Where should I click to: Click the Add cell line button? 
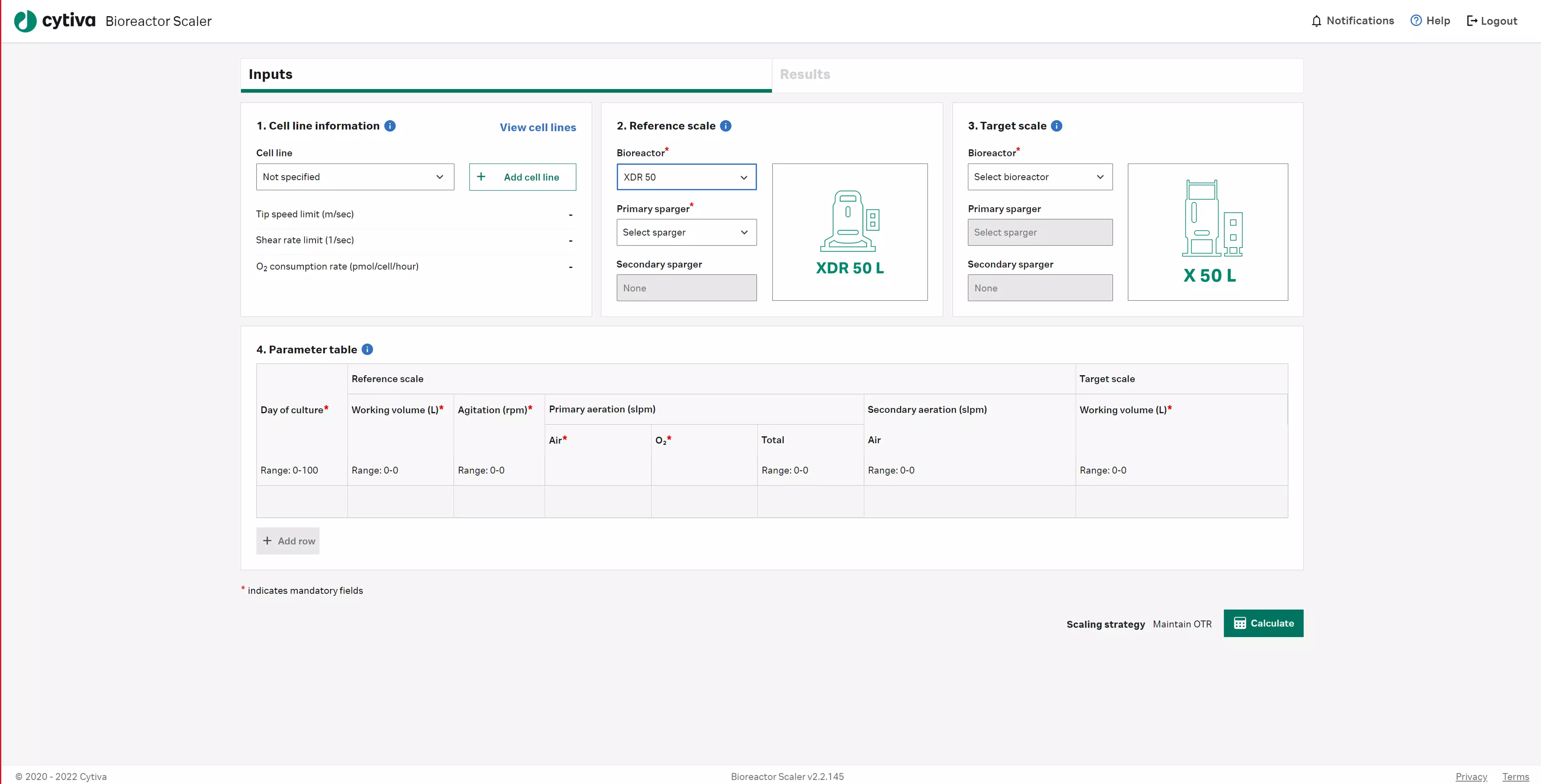tap(522, 177)
